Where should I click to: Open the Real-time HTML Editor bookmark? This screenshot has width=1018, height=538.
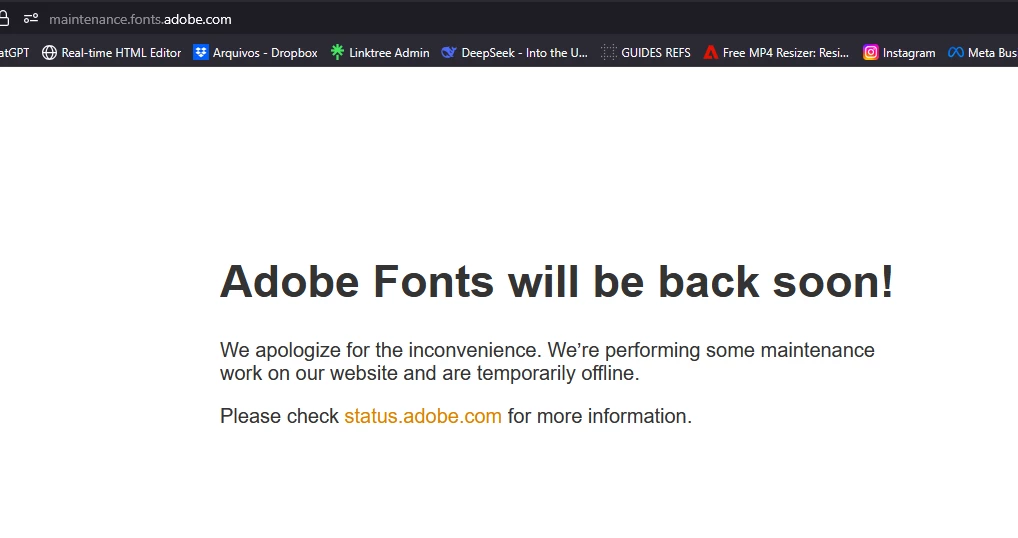pos(111,53)
